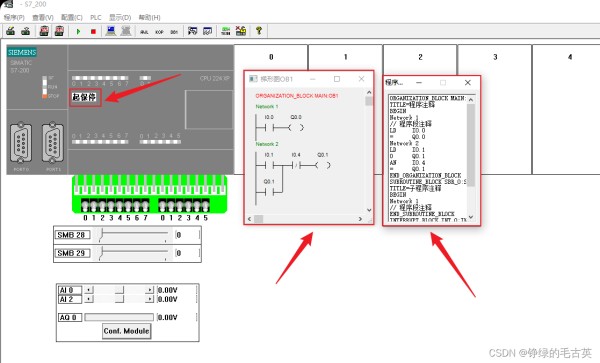This screenshot has height=363, width=600.
Task: Click scroll-down arrow in program text window
Action: tap(471, 217)
